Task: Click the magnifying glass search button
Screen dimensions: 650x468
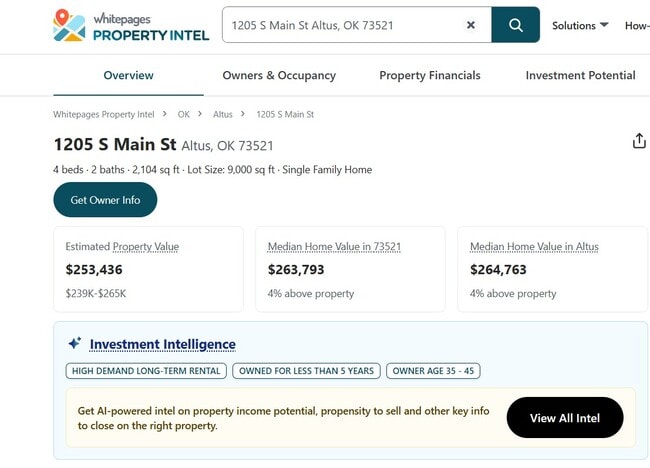Action: tap(516, 25)
